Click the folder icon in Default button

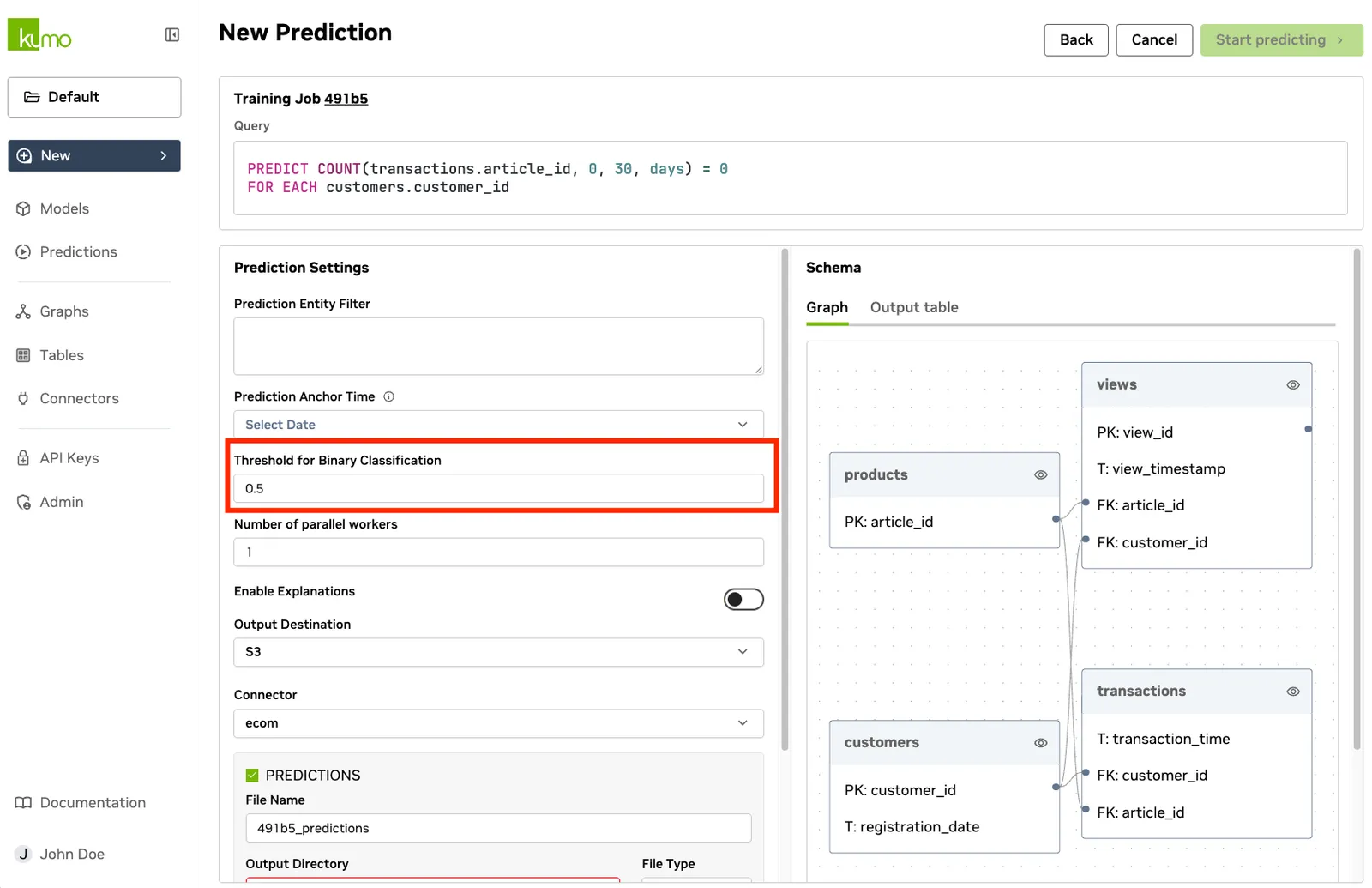32,97
